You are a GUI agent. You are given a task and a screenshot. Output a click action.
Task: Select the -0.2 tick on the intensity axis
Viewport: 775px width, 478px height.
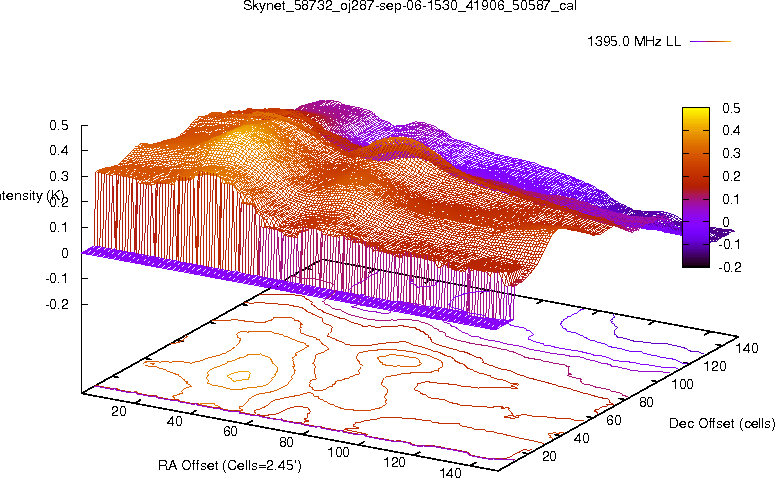tap(57, 304)
